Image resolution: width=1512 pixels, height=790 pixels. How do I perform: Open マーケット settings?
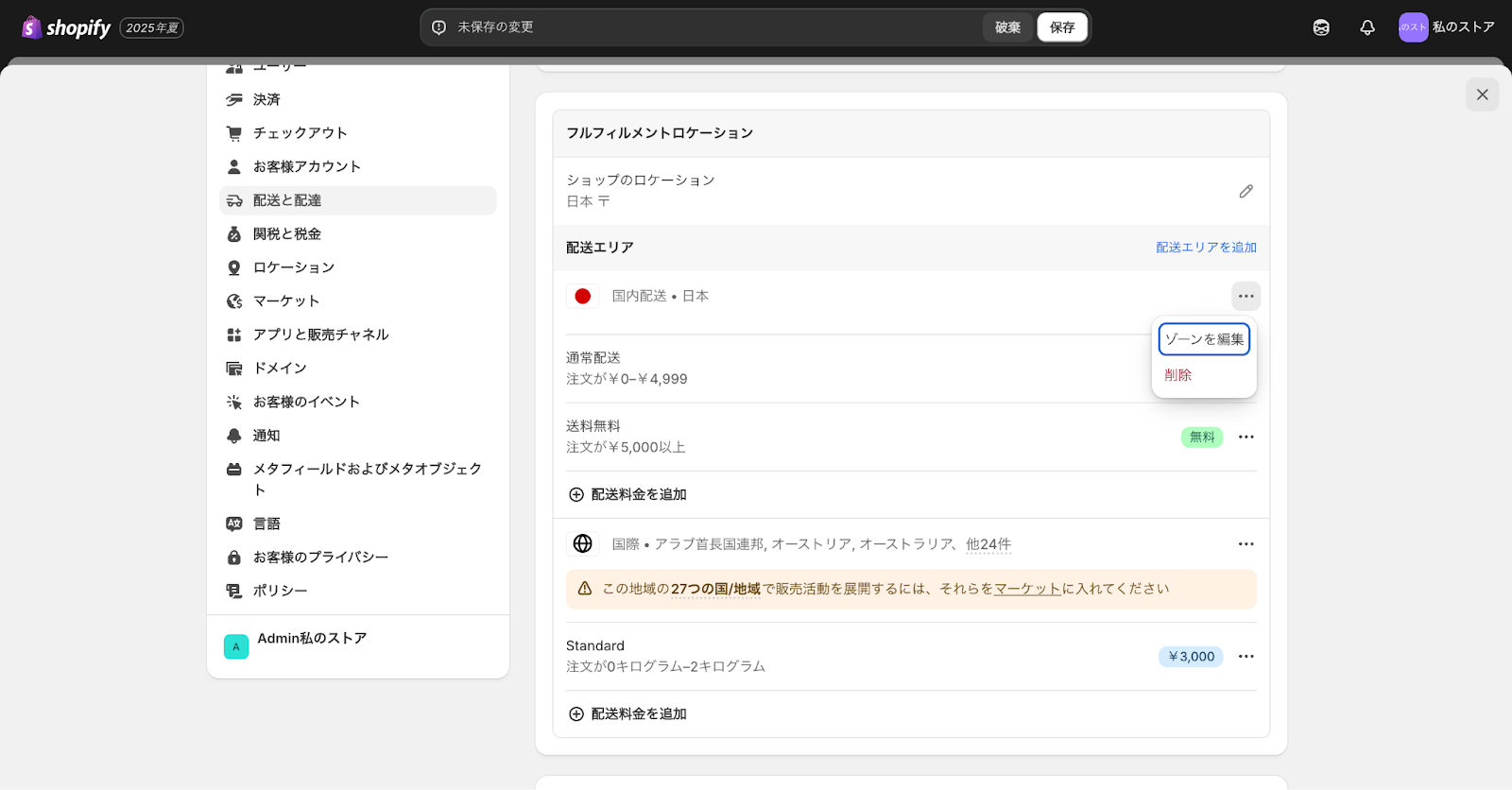[x=358, y=301]
